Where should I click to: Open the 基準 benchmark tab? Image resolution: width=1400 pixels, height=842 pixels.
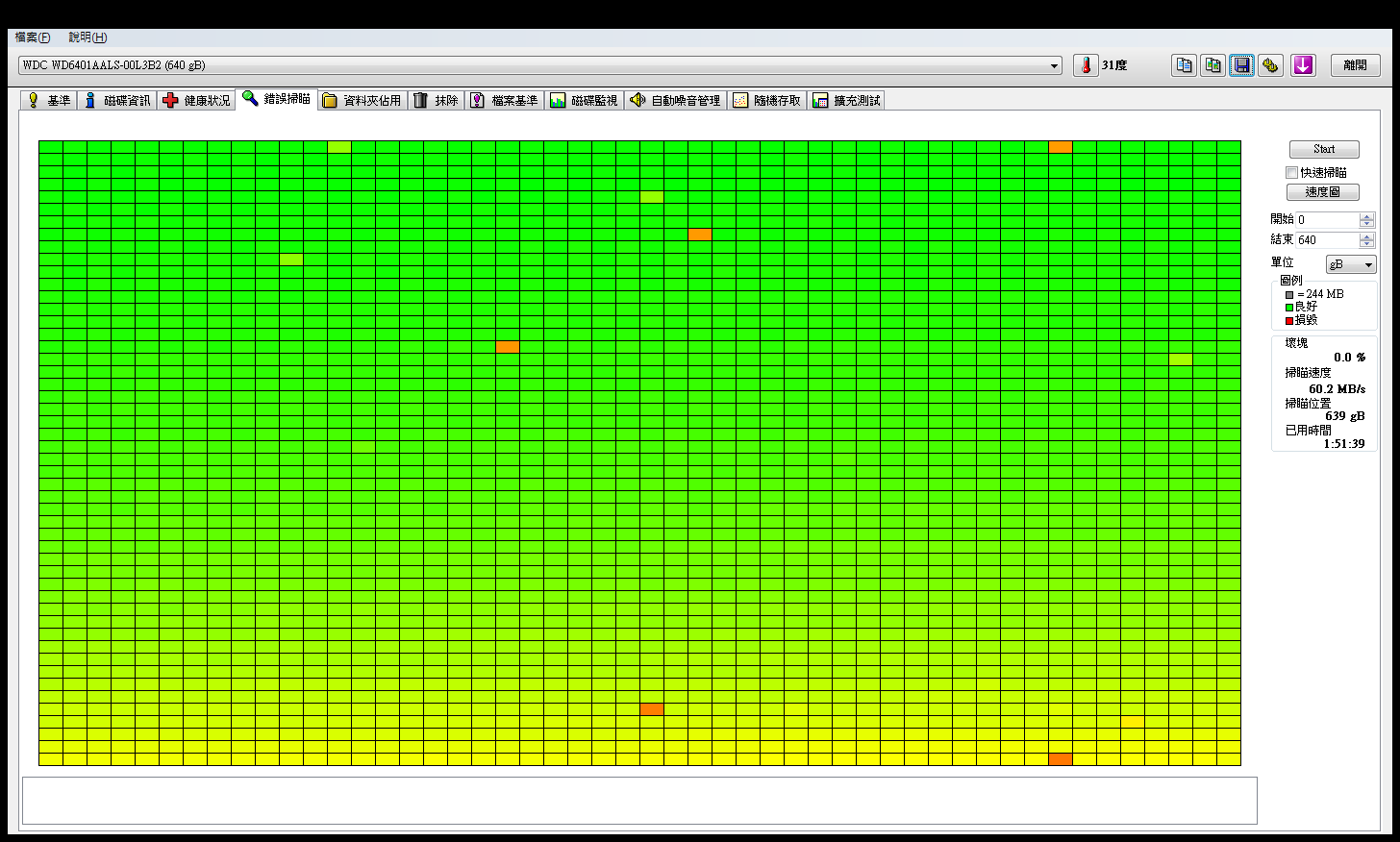pyautogui.click(x=48, y=100)
